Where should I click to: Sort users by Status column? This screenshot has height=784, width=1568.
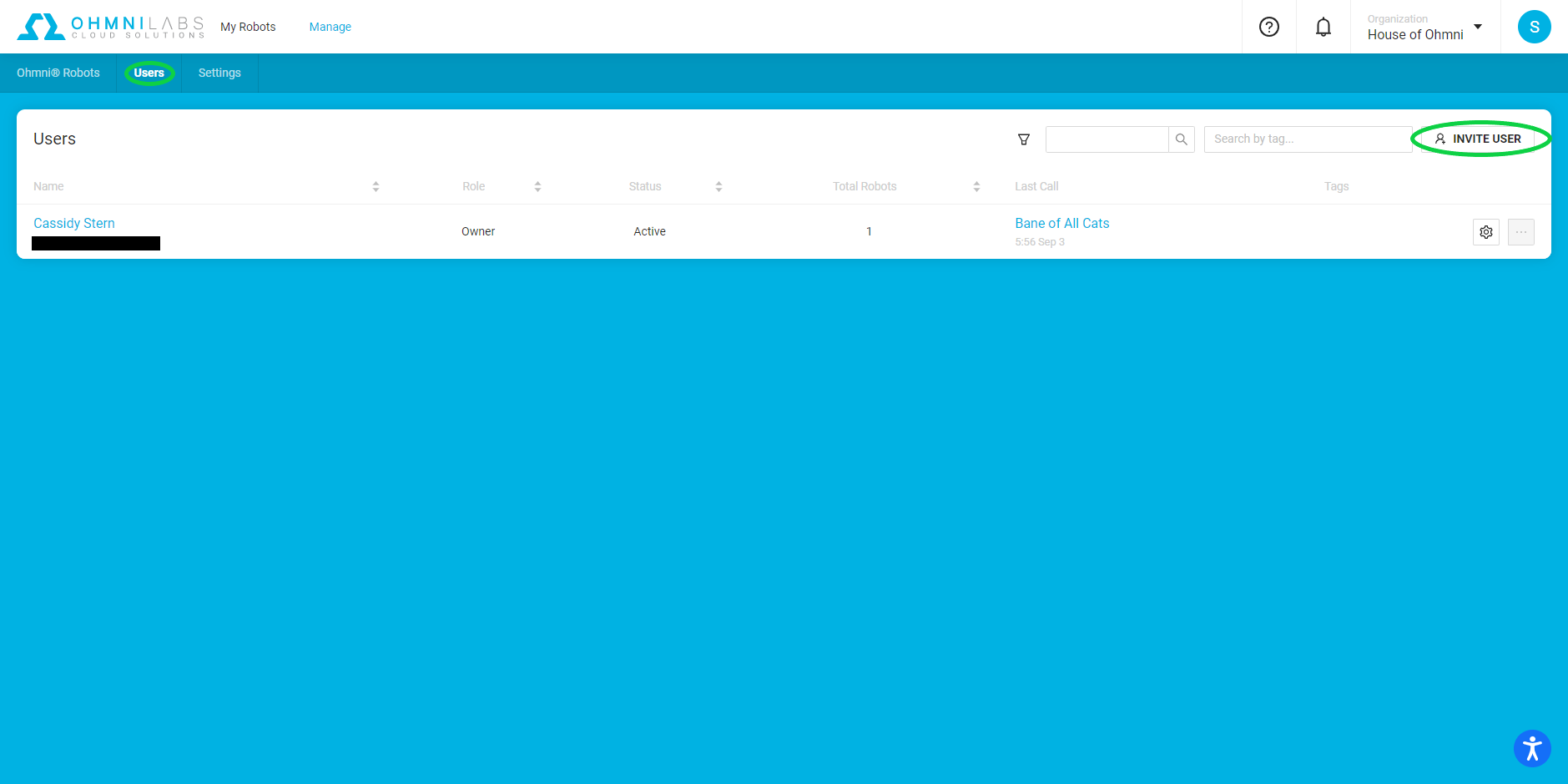click(718, 187)
